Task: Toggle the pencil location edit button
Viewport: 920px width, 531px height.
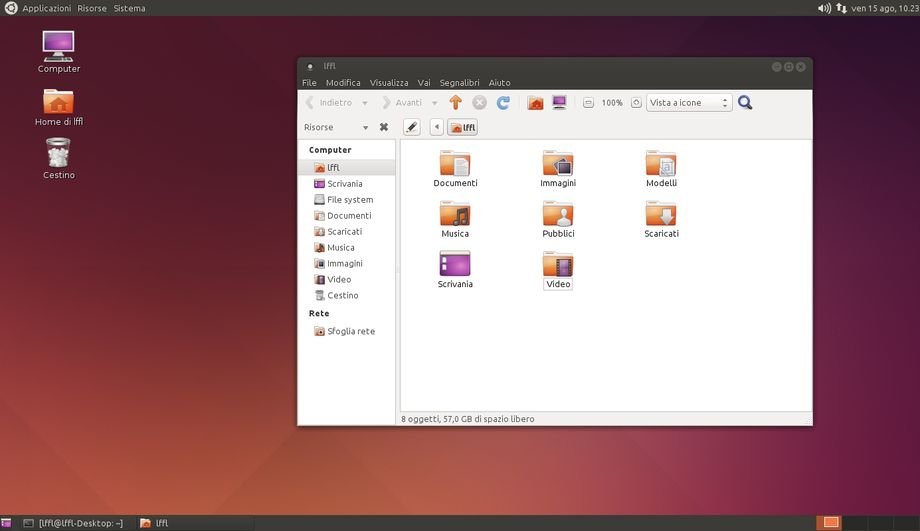Action: (411, 127)
